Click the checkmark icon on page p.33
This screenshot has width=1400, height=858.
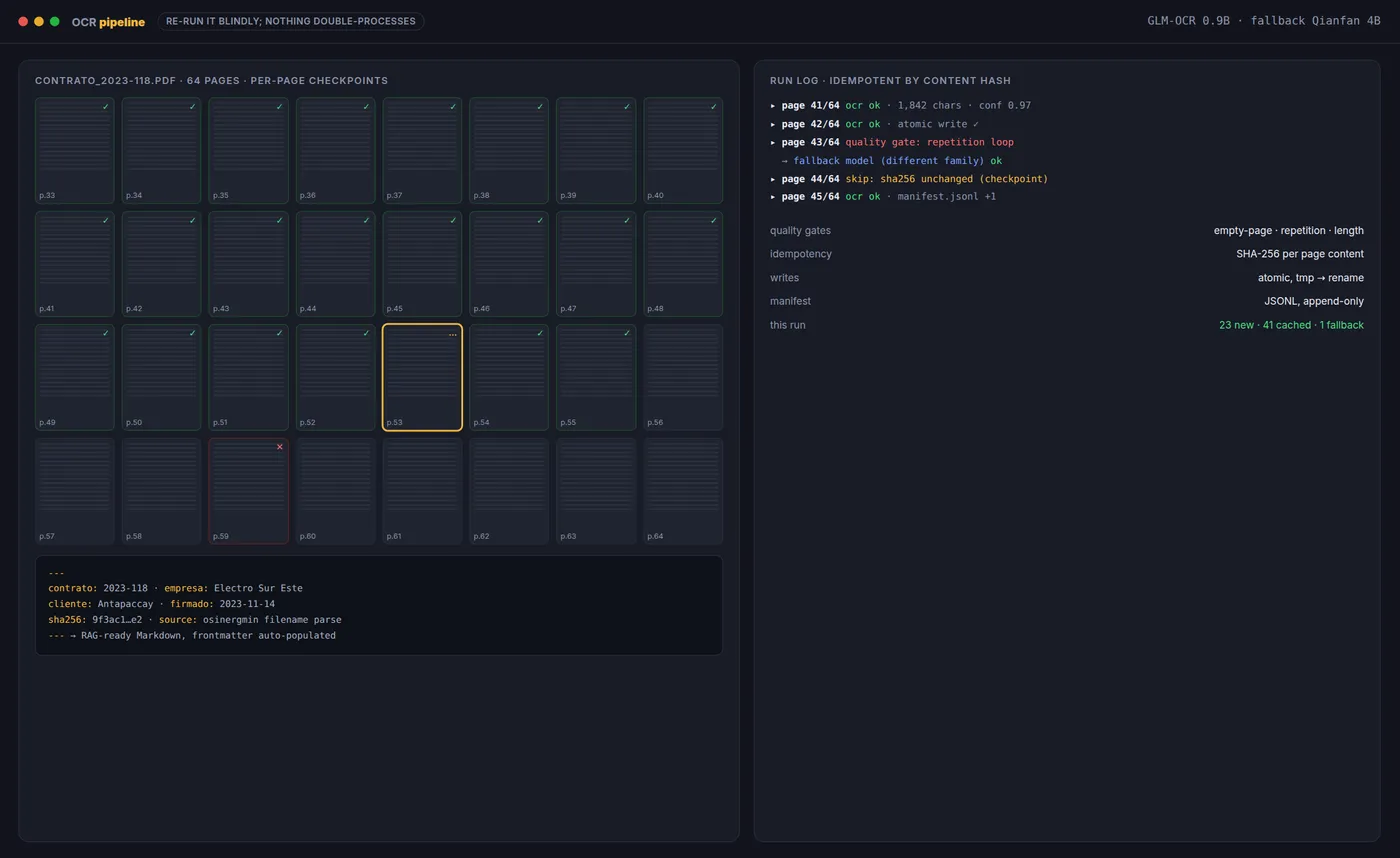point(105,107)
